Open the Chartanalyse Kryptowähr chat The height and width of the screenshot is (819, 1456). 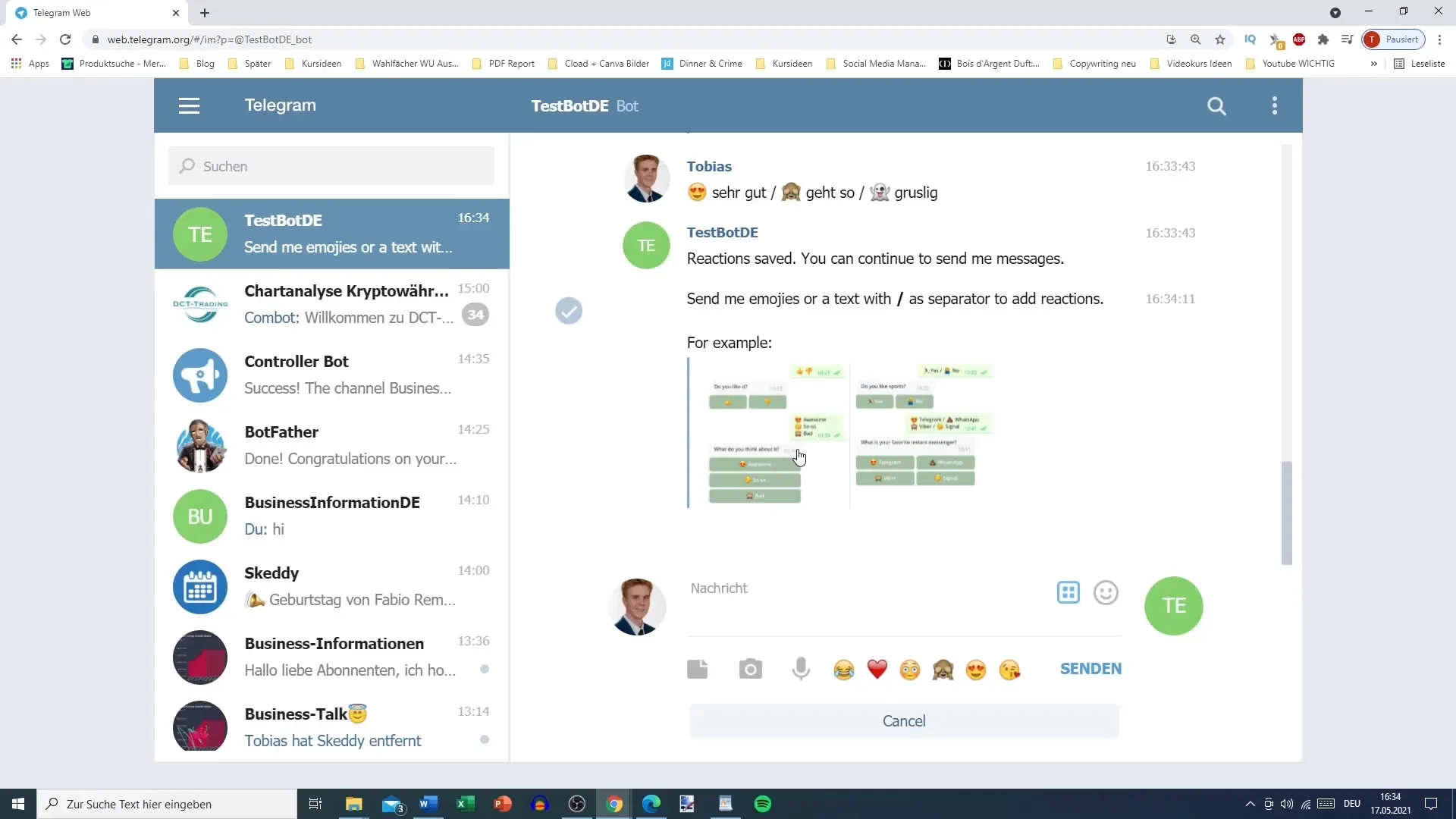333,303
